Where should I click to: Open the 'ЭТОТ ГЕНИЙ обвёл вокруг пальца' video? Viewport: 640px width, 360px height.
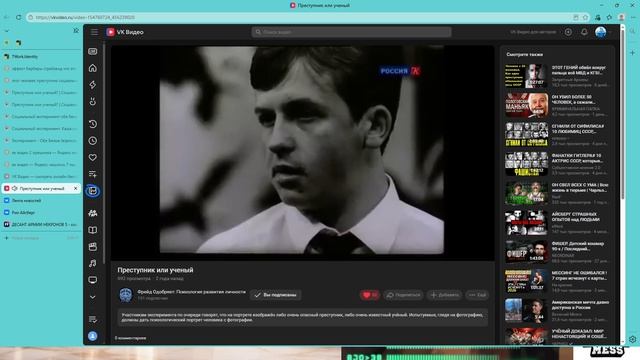pyautogui.click(x=556, y=76)
